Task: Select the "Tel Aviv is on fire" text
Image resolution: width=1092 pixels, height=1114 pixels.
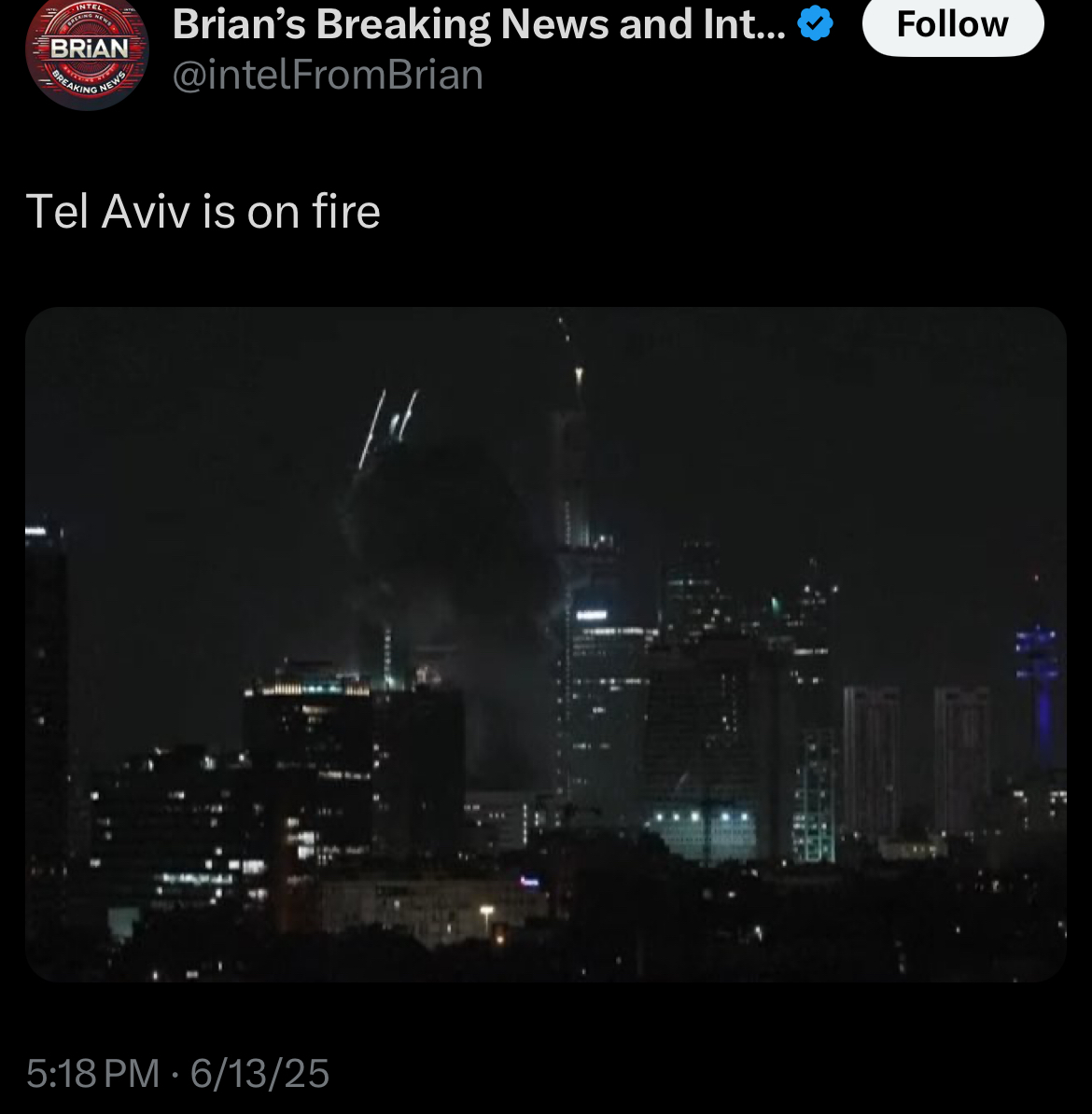Action: tap(203, 212)
